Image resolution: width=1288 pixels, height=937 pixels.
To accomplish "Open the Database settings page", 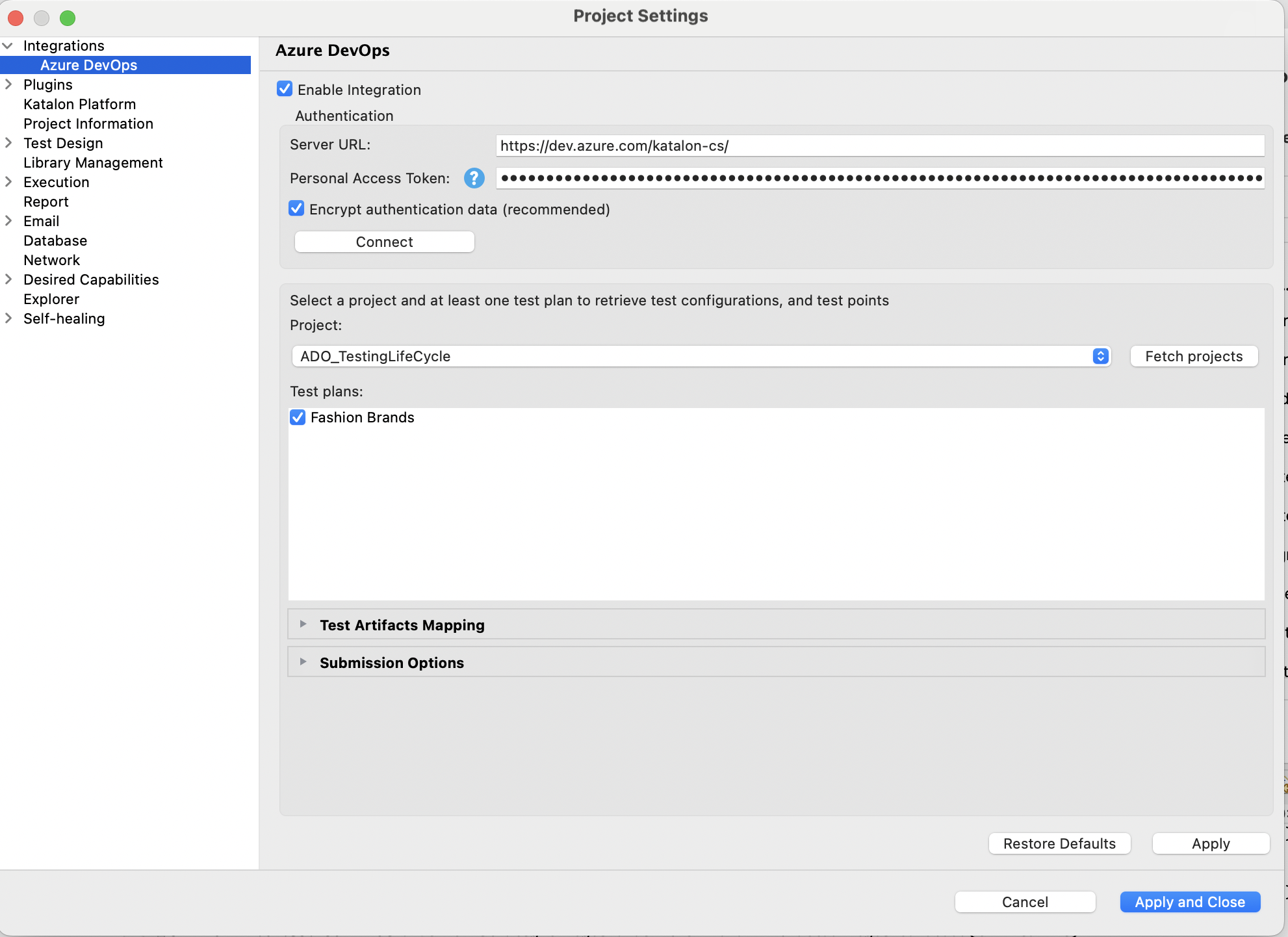I will tap(55, 240).
